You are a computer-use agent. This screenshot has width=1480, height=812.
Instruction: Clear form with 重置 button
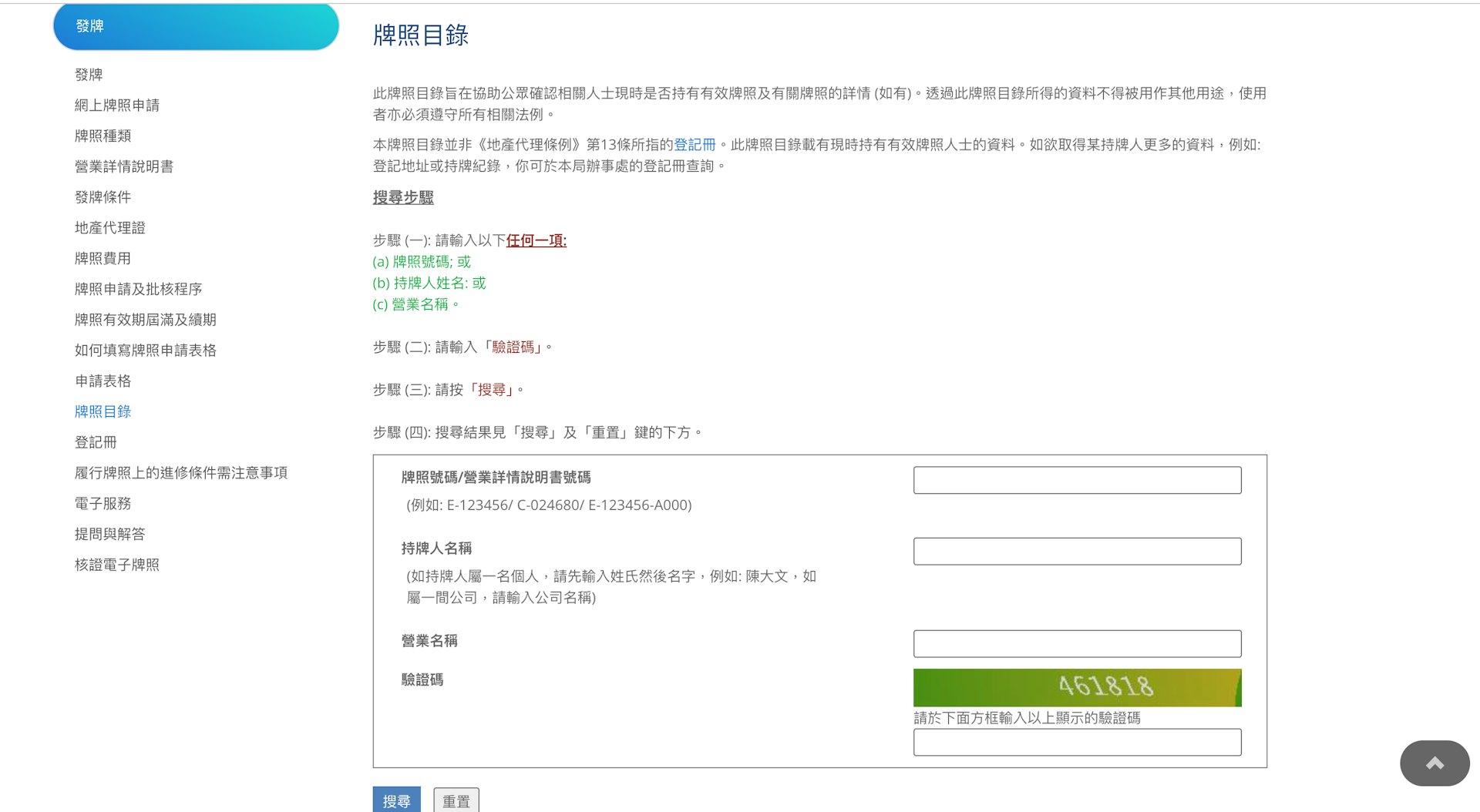tap(456, 800)
